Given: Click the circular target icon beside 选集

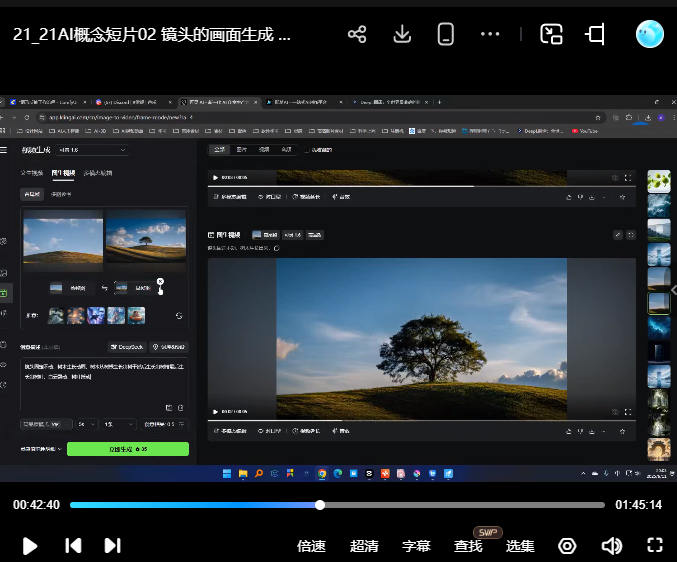Looking at the screenshot, I should 567,546.
